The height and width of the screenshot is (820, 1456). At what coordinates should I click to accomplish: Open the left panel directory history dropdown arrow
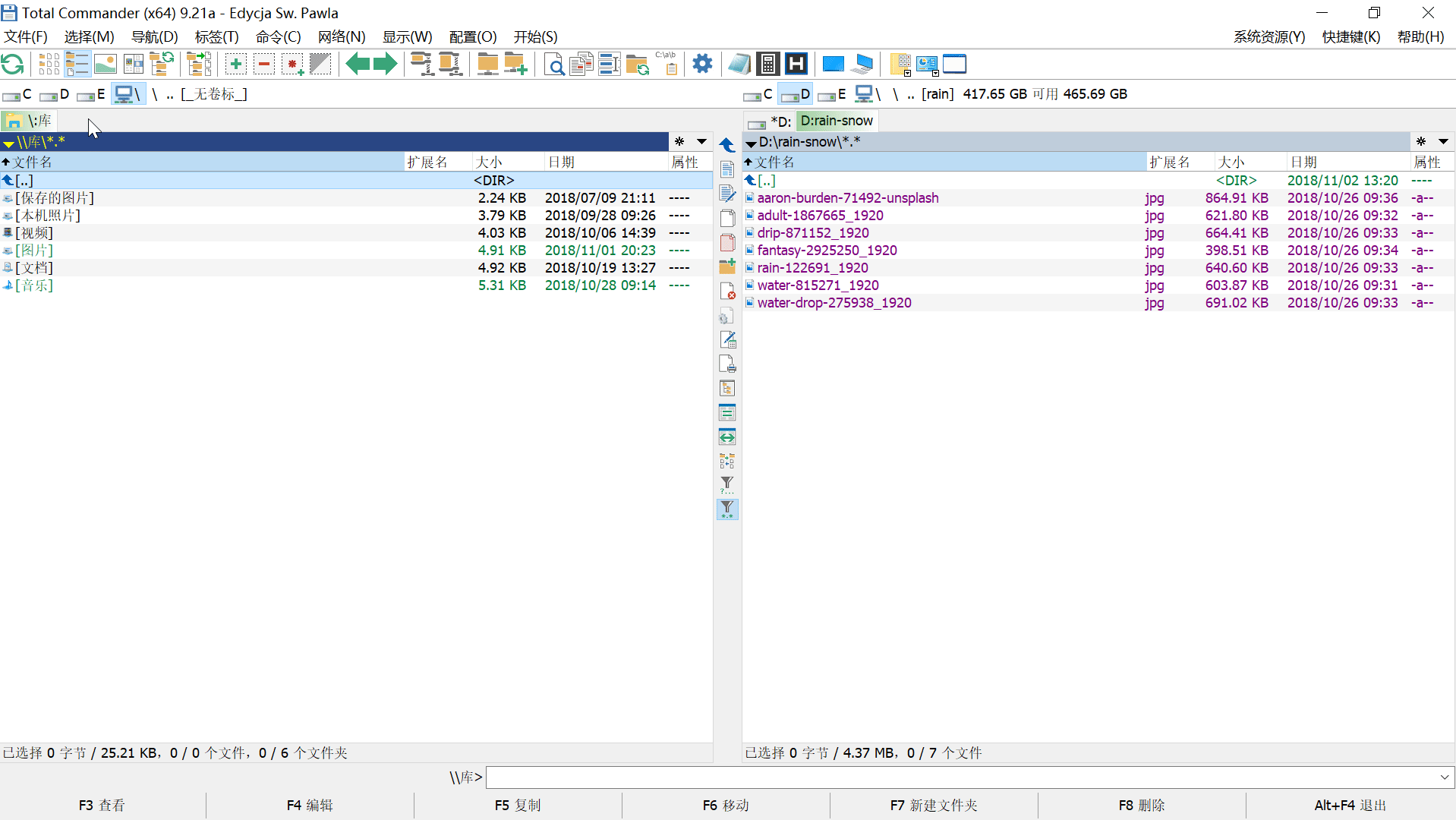702,142
